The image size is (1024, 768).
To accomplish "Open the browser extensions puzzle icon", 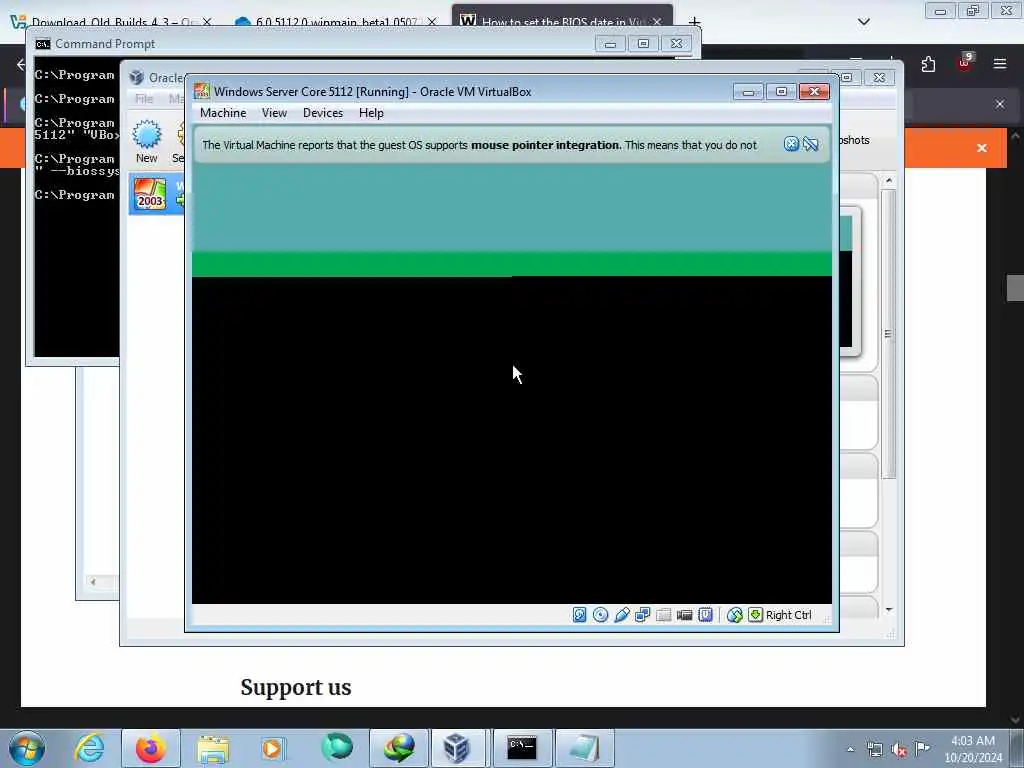I will point(928,64).
